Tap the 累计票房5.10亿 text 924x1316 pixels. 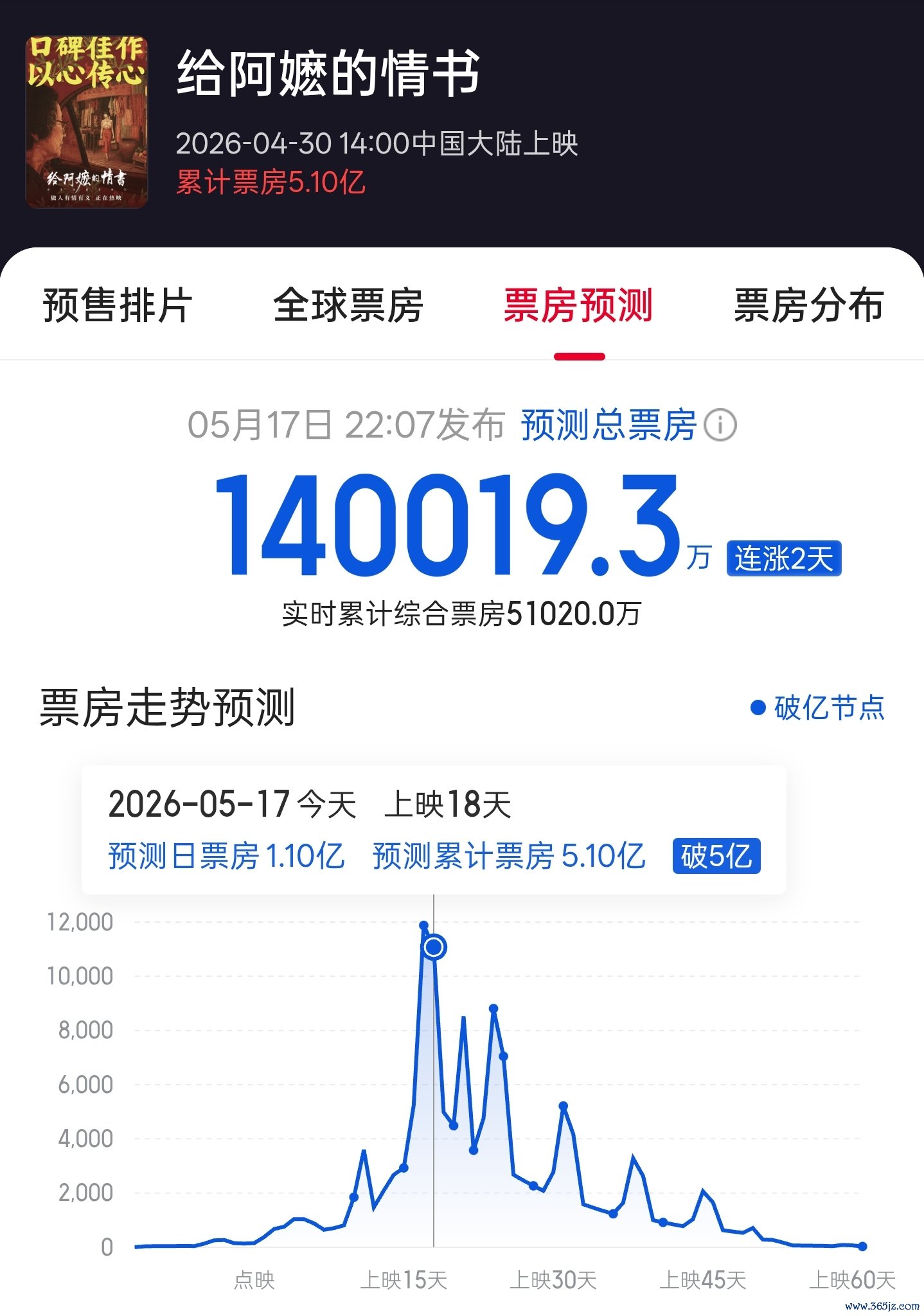click(271, 182)
